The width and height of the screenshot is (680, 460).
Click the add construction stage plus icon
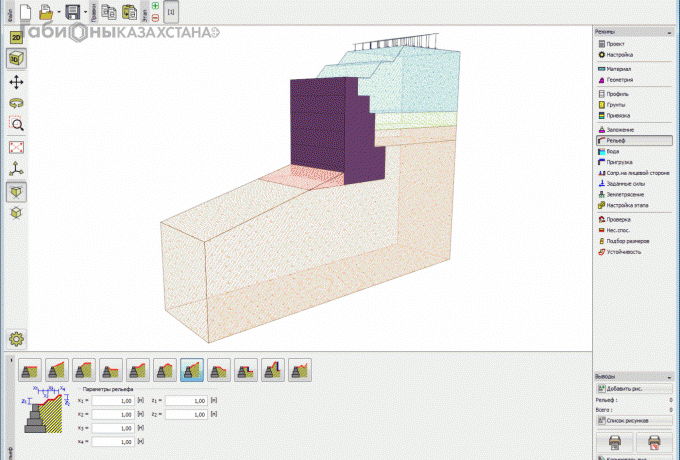[155, 6]
